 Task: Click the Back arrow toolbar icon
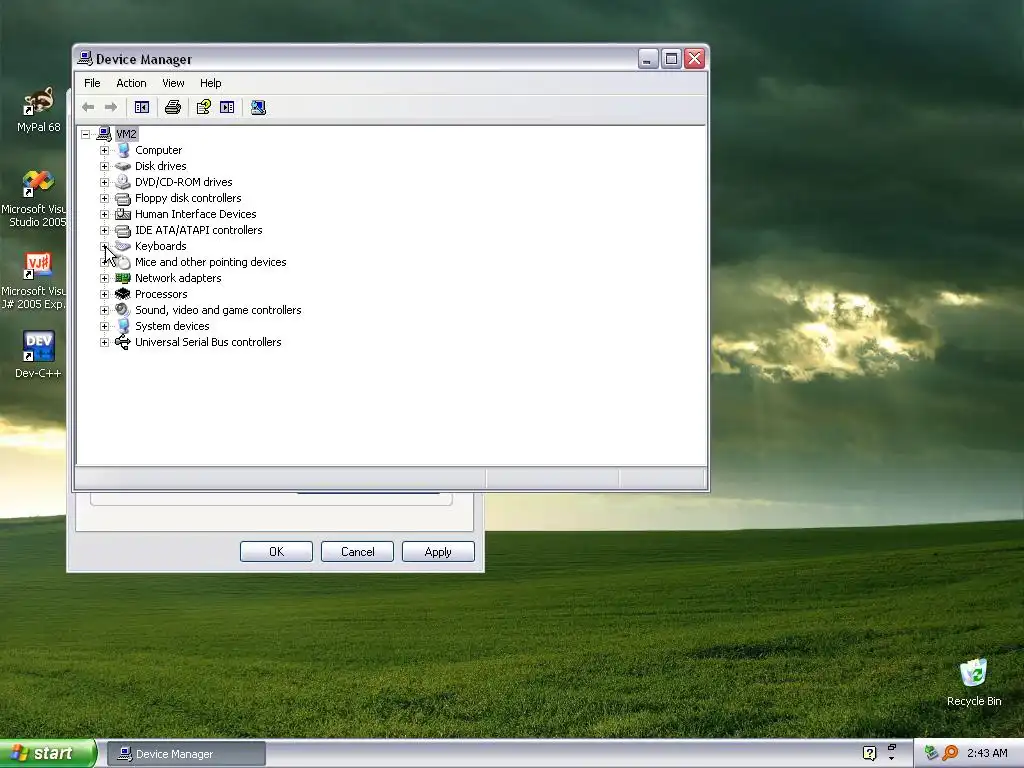point(88,107)
